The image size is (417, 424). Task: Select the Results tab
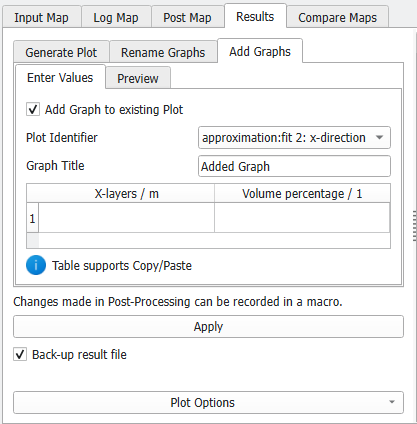point(255,16)
